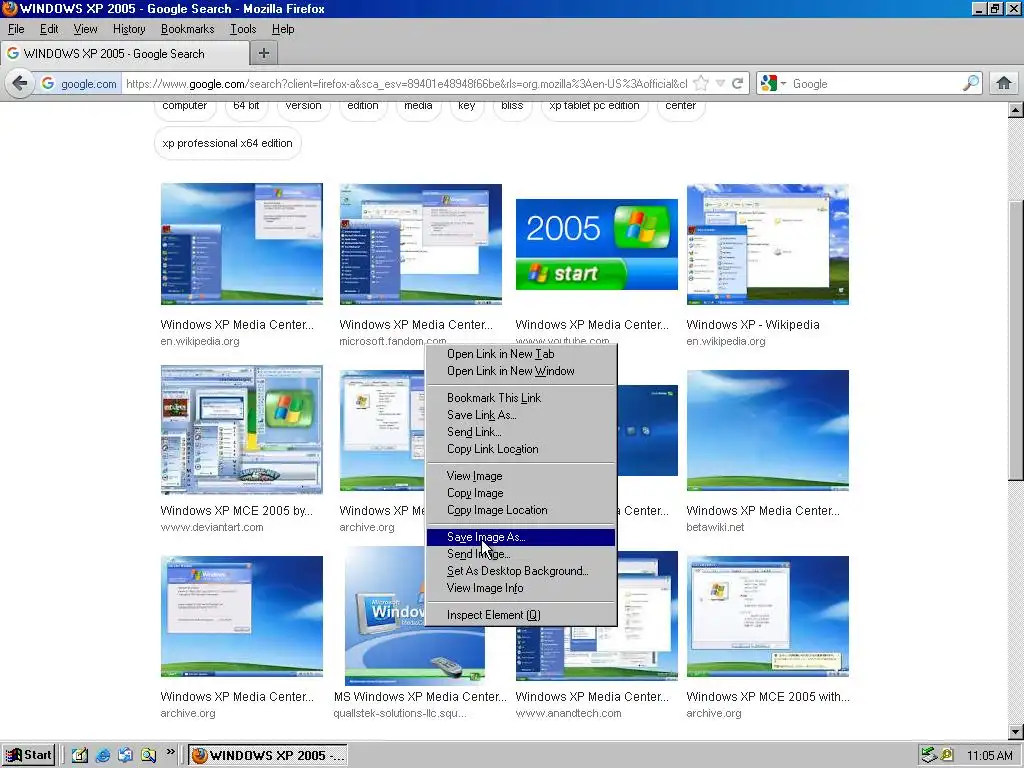Choose Copy Image Location

point(520,510)
